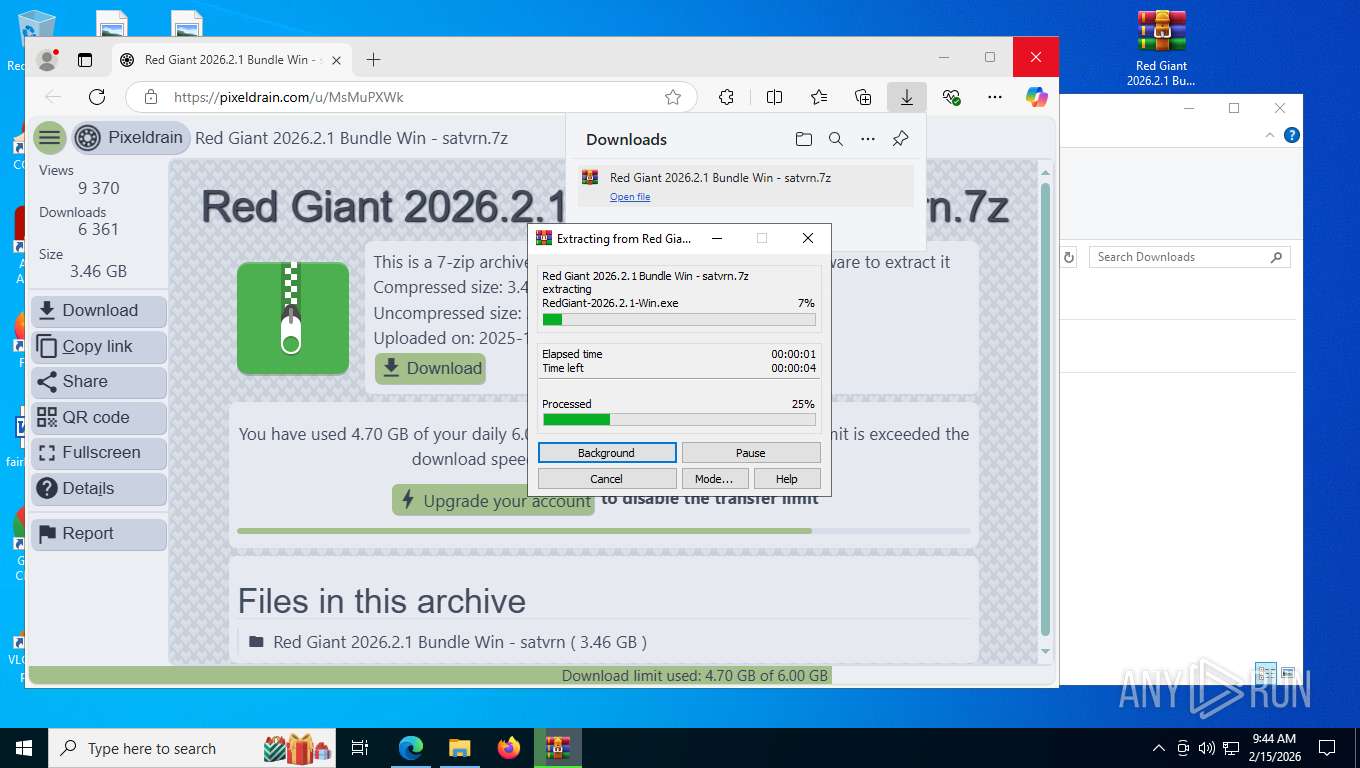Open Task View on taskbar

360,748
